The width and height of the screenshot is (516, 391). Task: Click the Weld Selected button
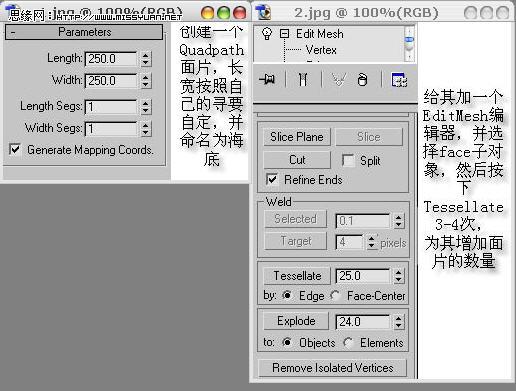pyautogui.click(x=295, y=219)
